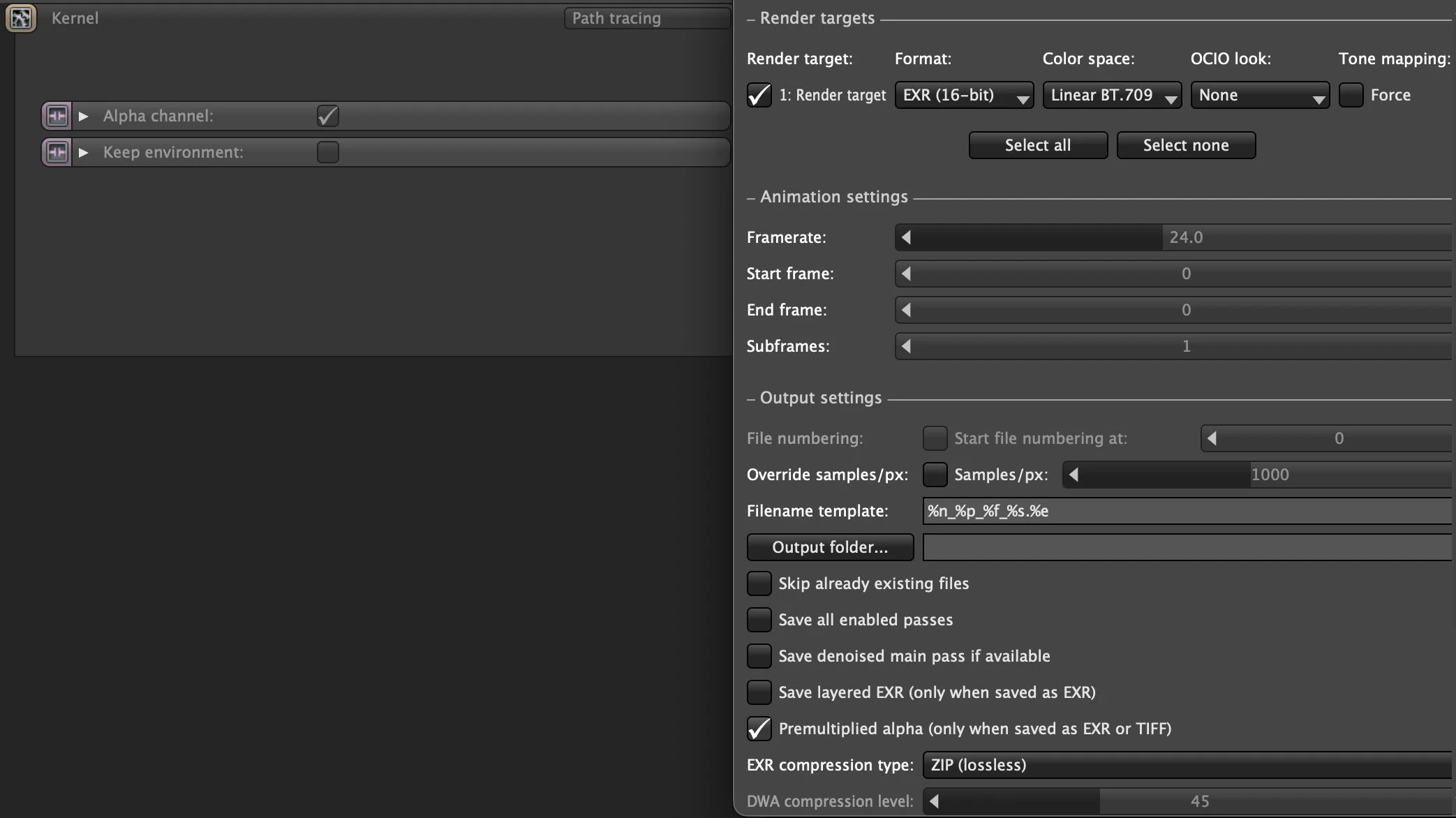Image resolution: width=1456 pixels, height=818 pixels.
Task: Open the Path tracing kernel type selector
Action: [x=646, y=18]
